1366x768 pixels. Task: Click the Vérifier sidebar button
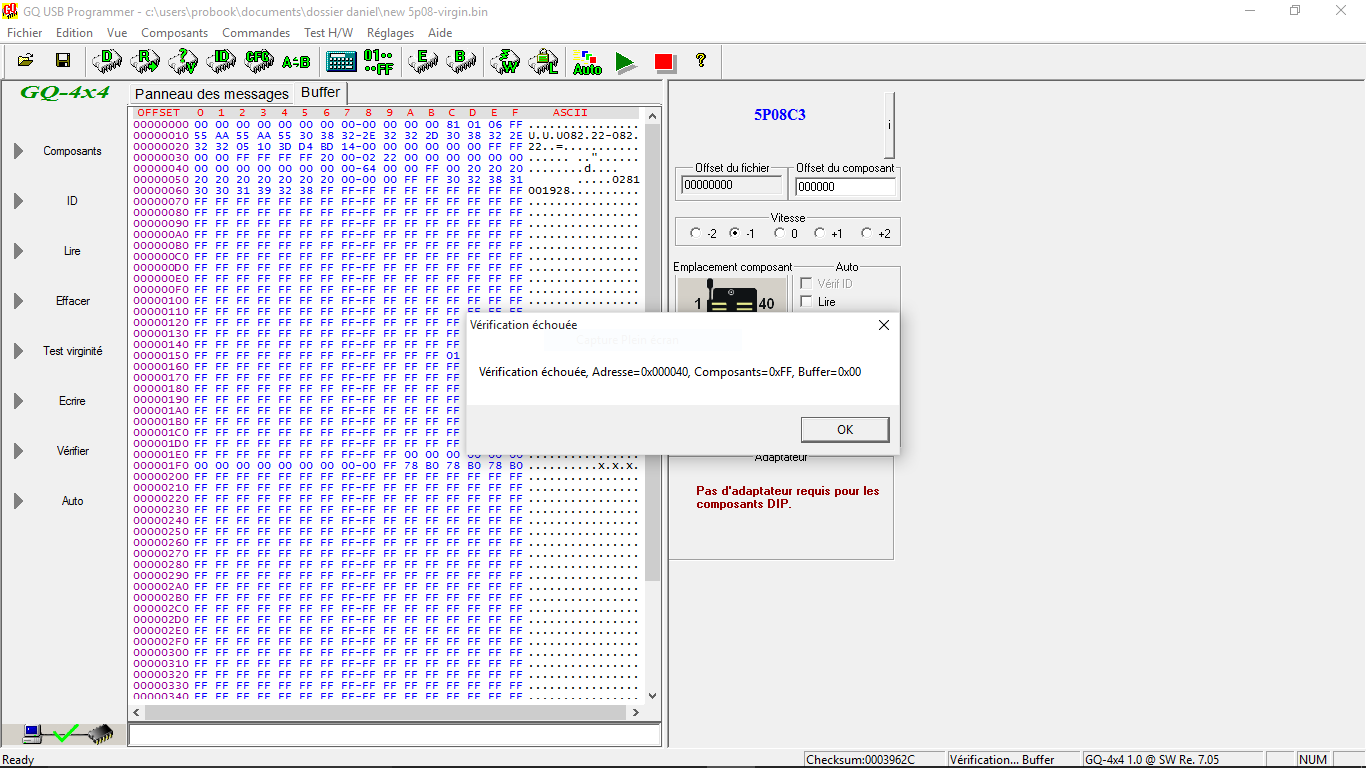(72, 451)
